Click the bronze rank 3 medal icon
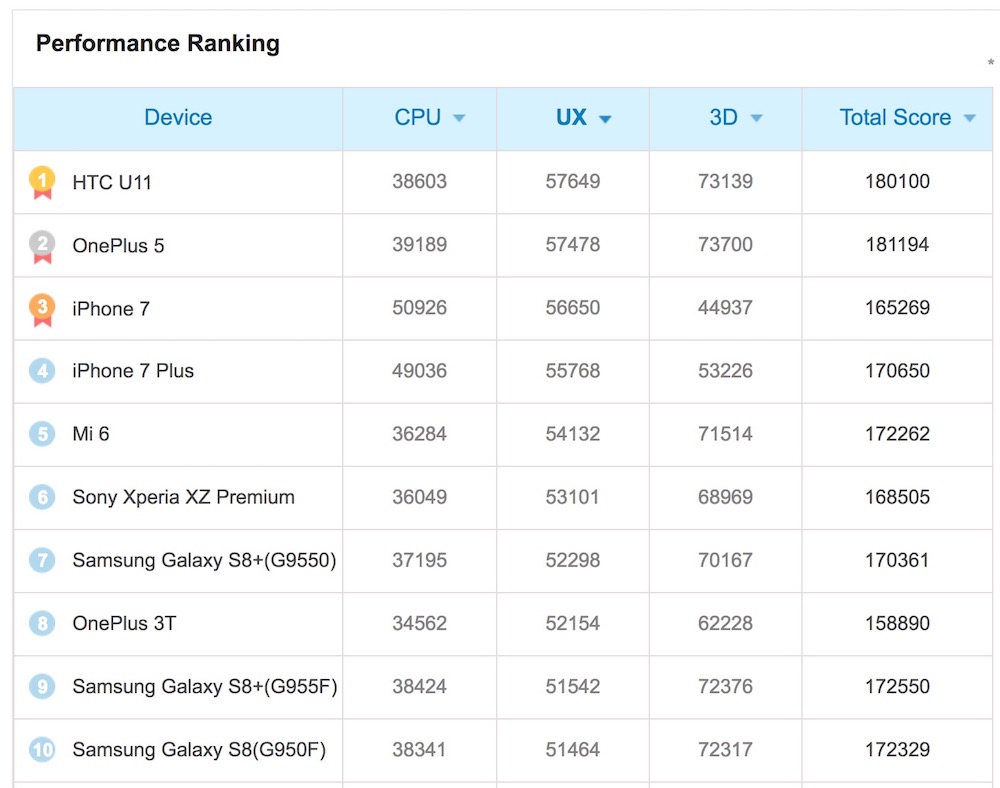Image resolution: width=1000 pixels, height=788 pixels. tap(42, 308)
